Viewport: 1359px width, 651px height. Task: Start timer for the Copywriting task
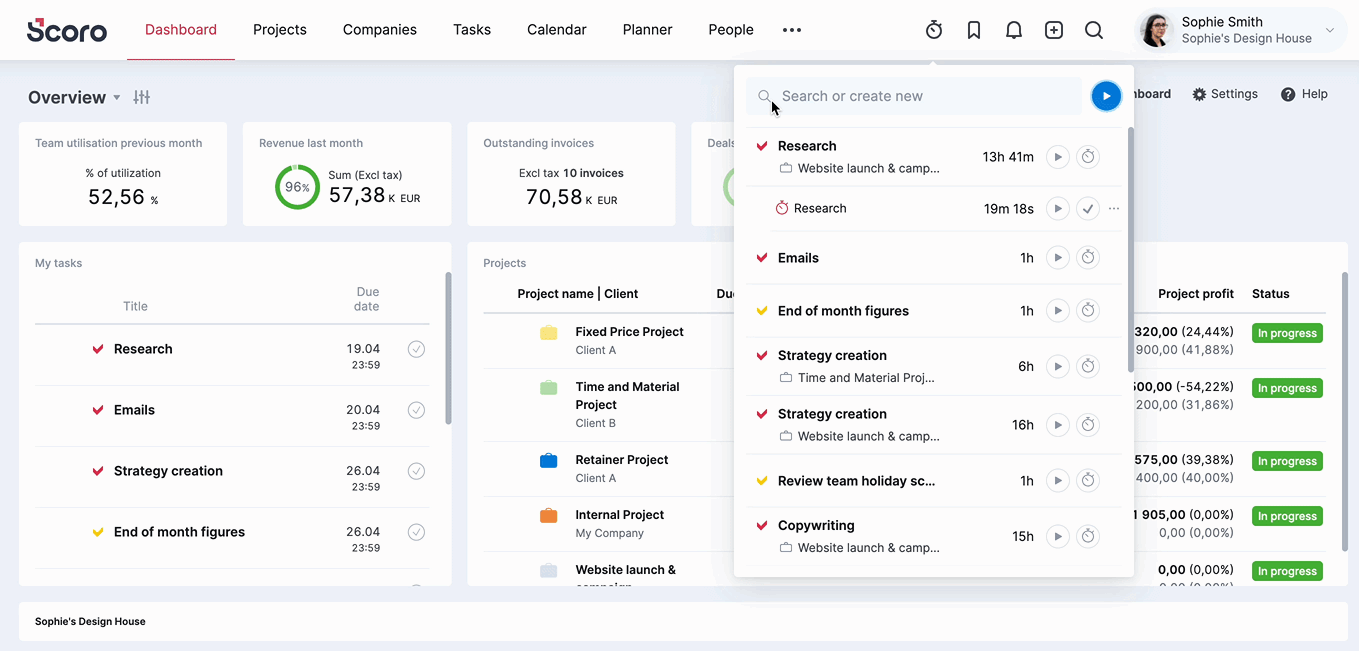coord(1058,537)
